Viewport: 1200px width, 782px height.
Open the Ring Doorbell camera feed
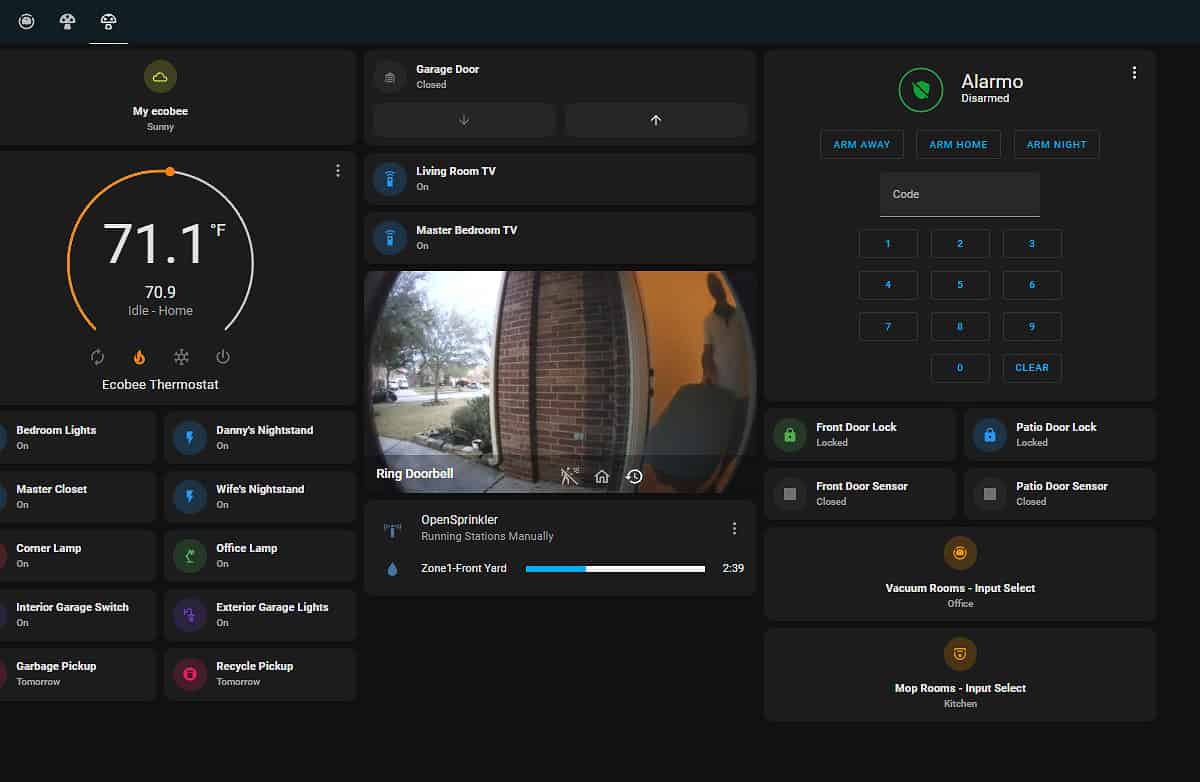pyautogui.click(x=560, y=381)
